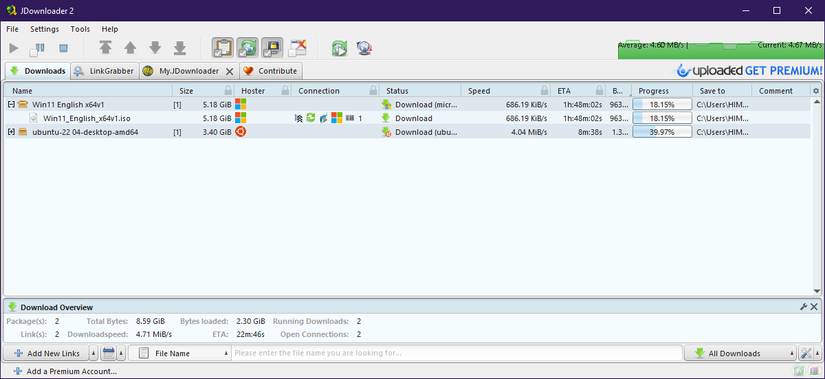Move selection to bottom of the list

(180, 48)
